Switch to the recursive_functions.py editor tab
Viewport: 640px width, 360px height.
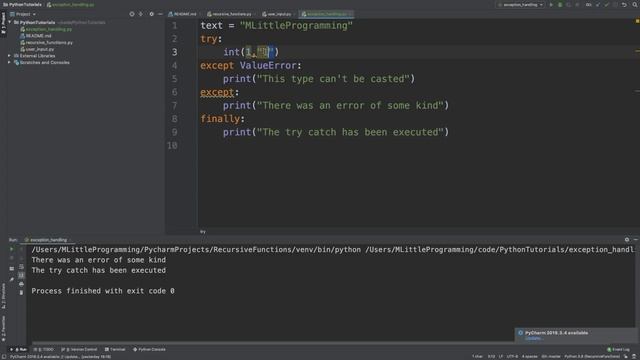(x=229, y=14)
